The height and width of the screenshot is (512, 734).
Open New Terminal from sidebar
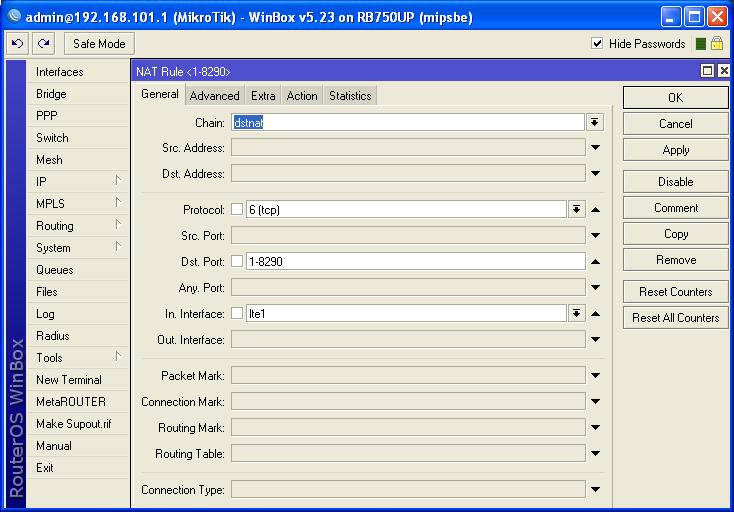coord(78,380)
